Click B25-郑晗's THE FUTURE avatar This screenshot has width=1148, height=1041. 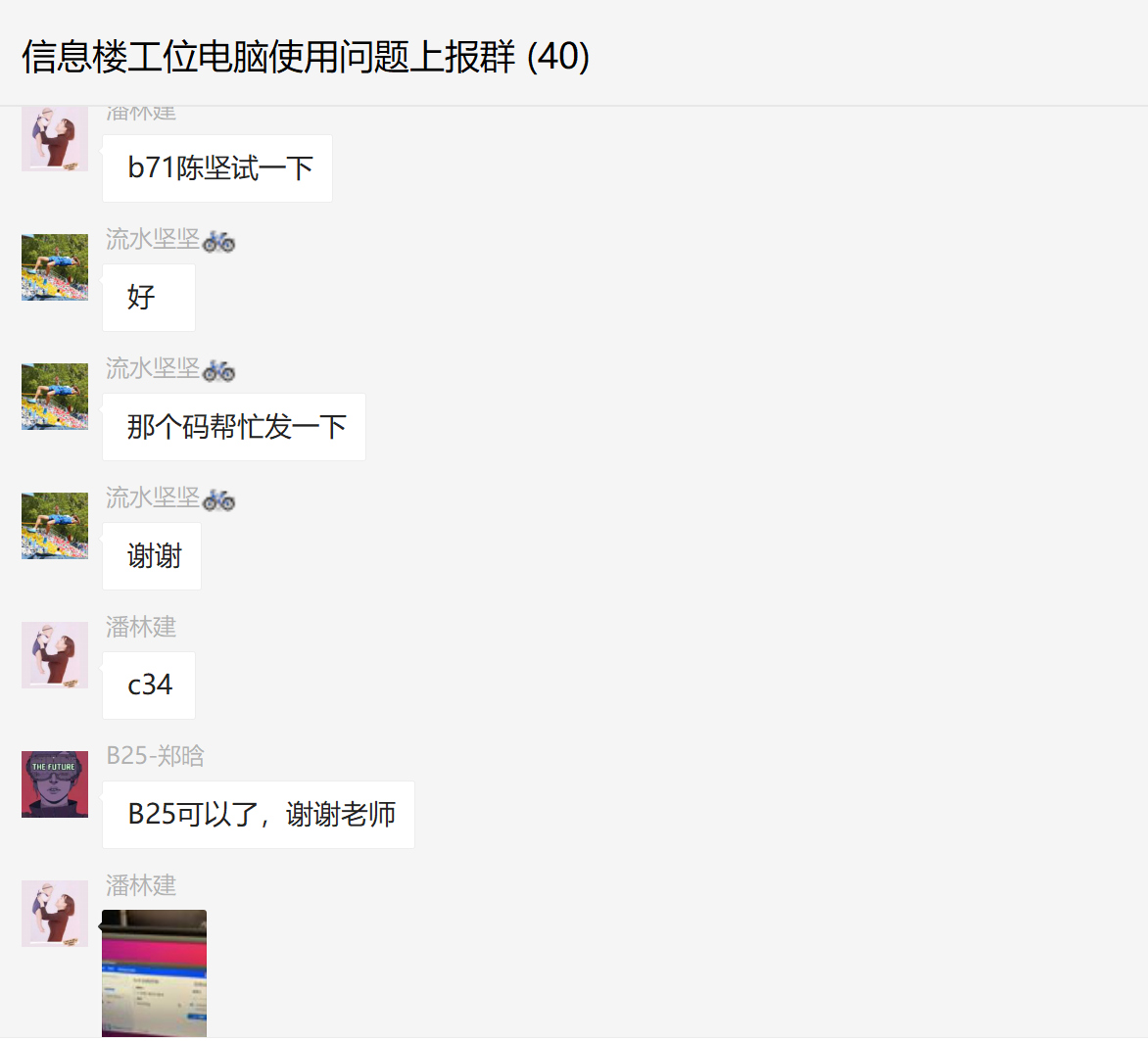[x=55, y=784]
